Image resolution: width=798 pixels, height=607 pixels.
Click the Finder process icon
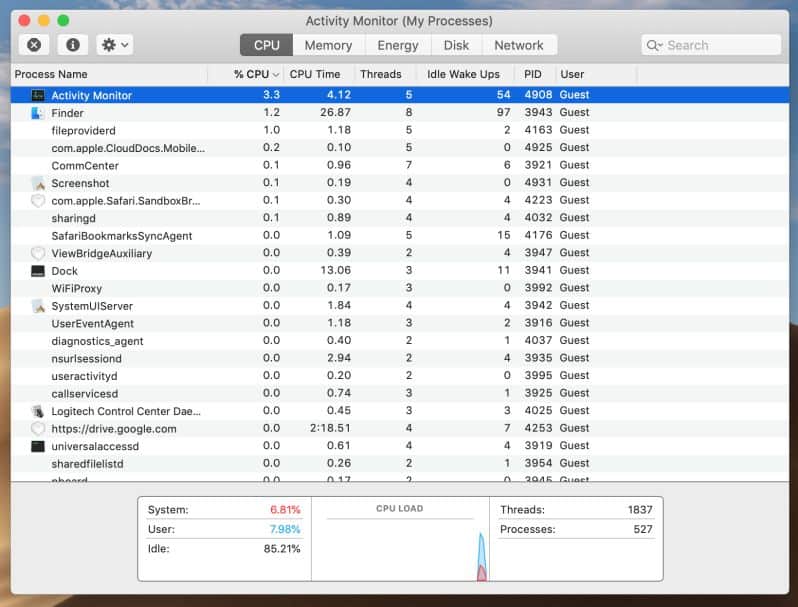coord(38,113)
